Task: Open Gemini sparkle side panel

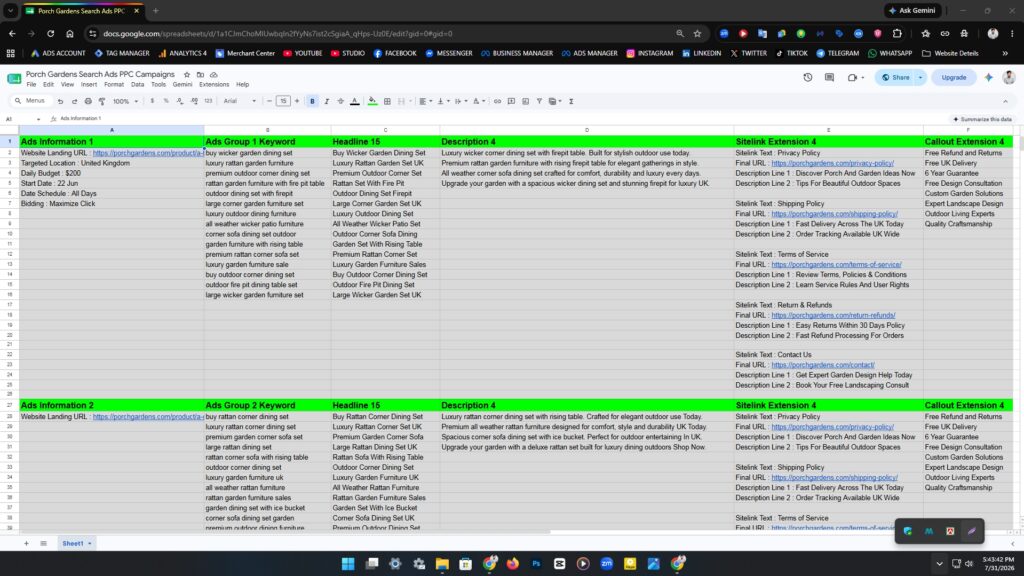Action: [x=989, y=77]
